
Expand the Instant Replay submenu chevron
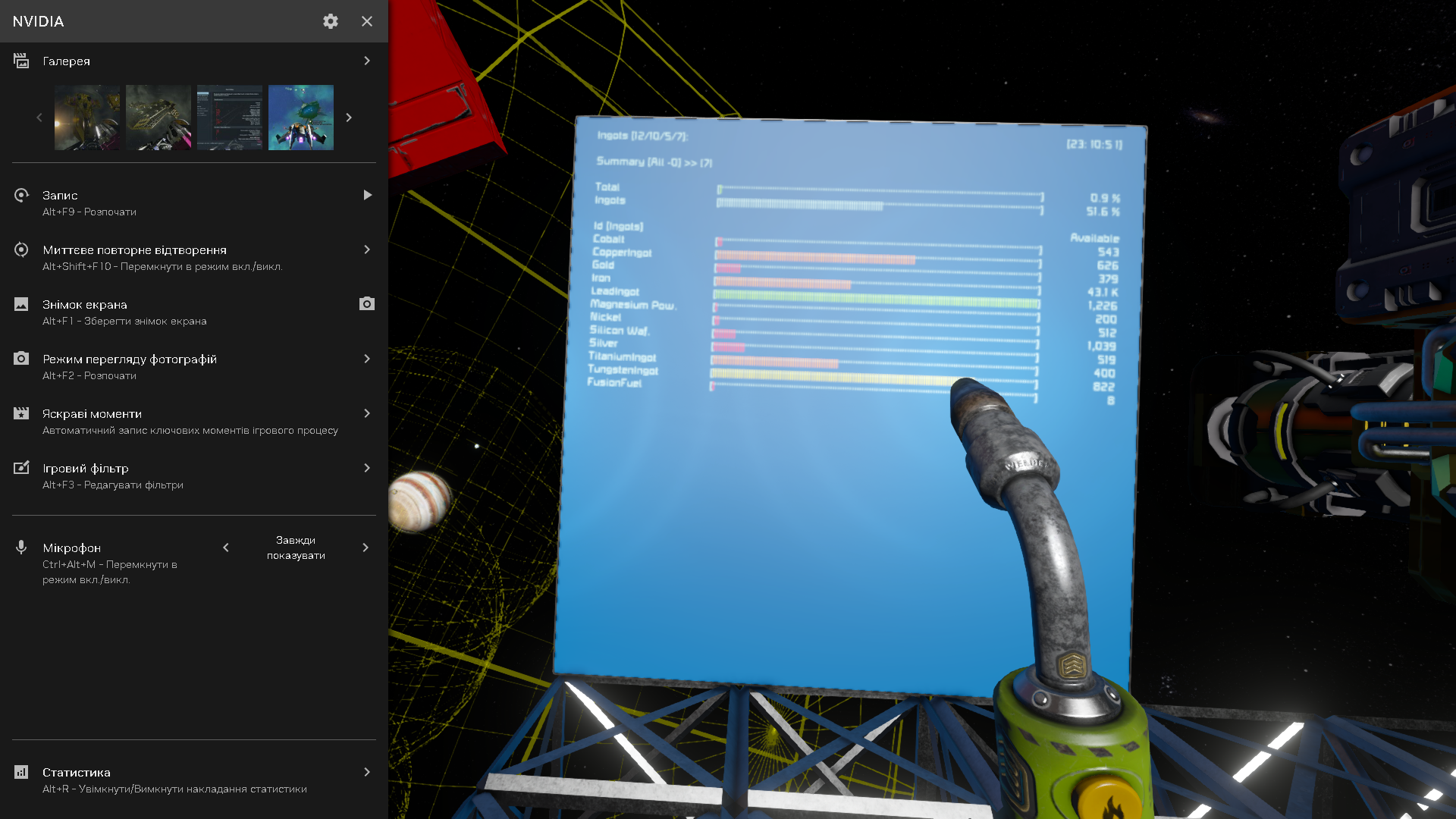[367, 249]
